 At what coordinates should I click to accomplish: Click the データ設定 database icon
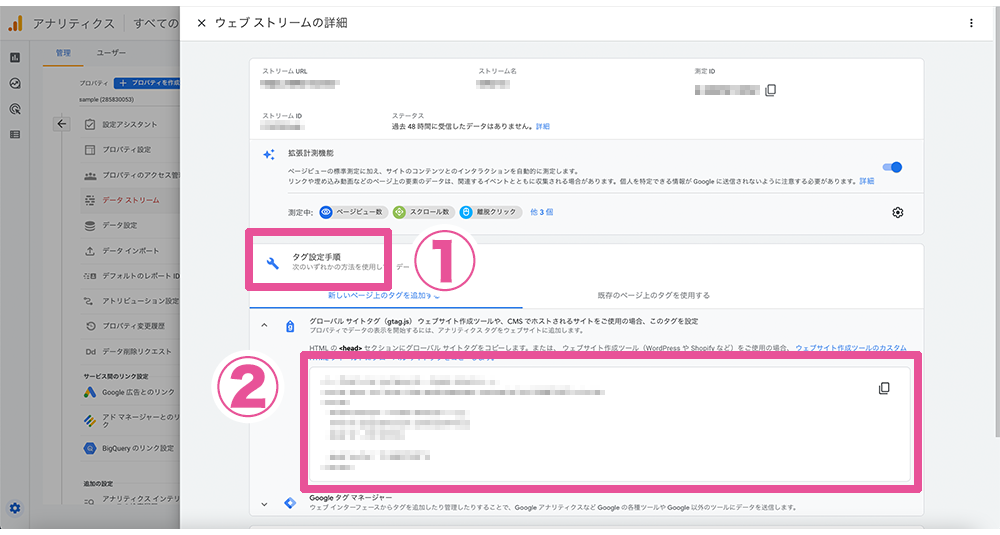(x=90, y=225)
